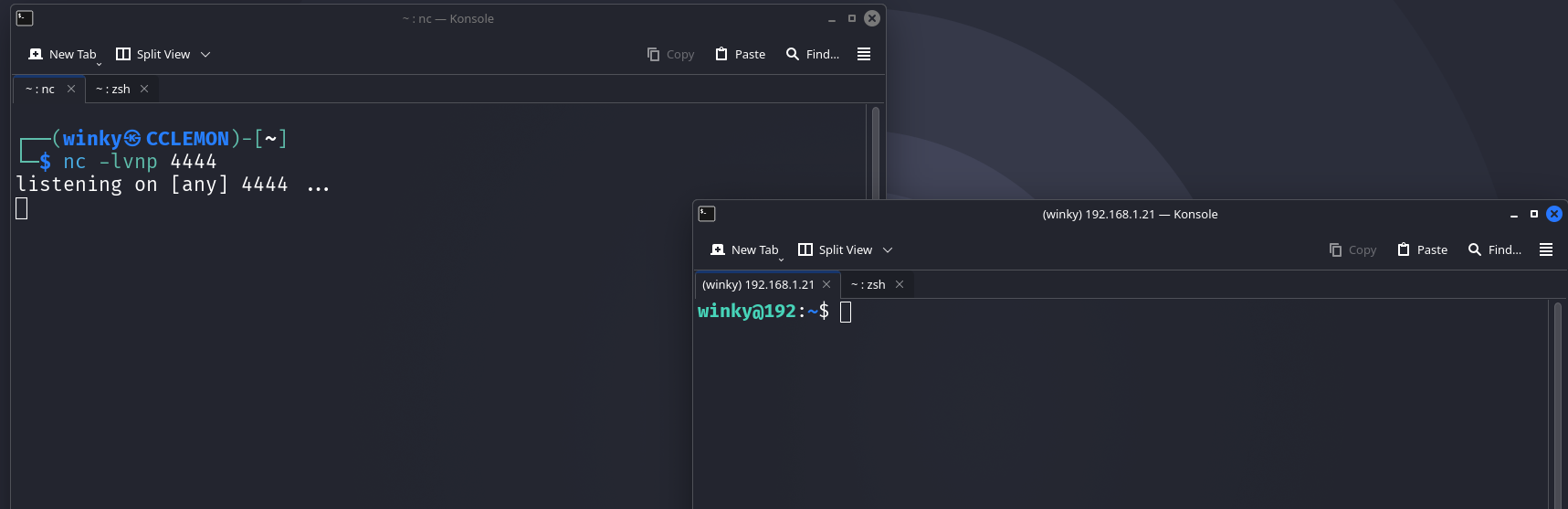This screenshot has height=509, width=1568.
Task: Click New Tab icon in nc Konsole window
Action: [36, 55]
